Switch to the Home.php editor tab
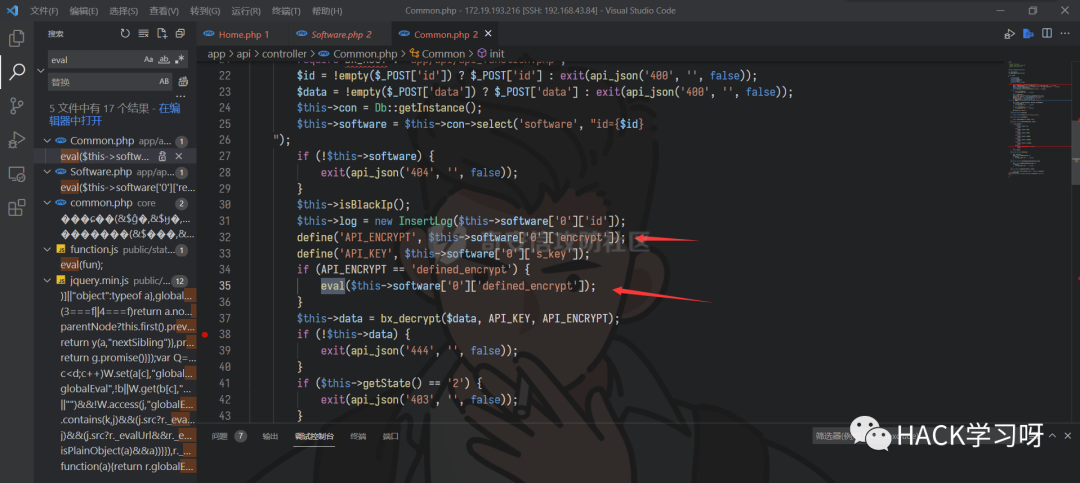1080x483 pixels. [x=238, y=34]
